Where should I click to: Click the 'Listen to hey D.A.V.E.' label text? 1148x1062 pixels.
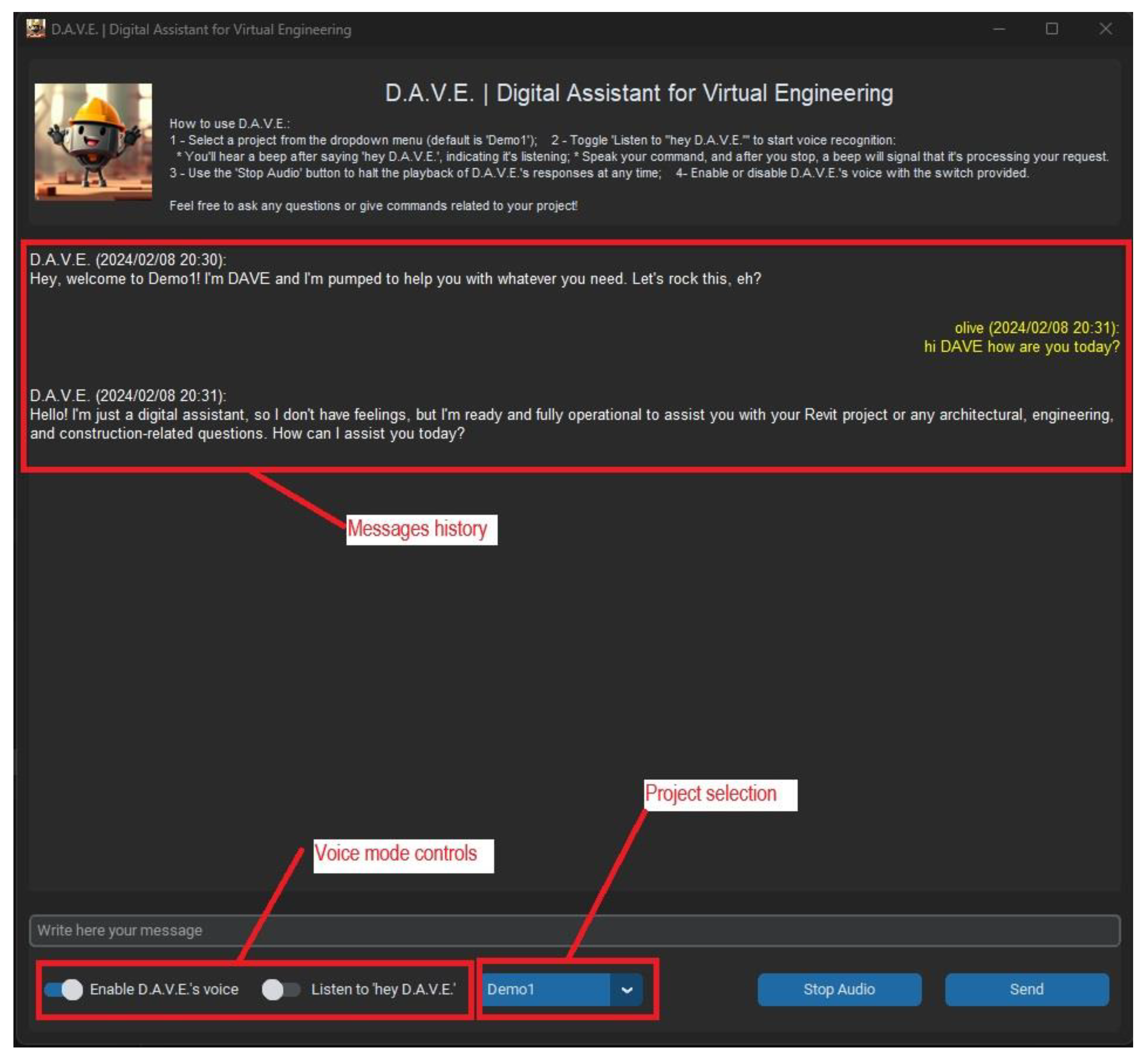383,989
